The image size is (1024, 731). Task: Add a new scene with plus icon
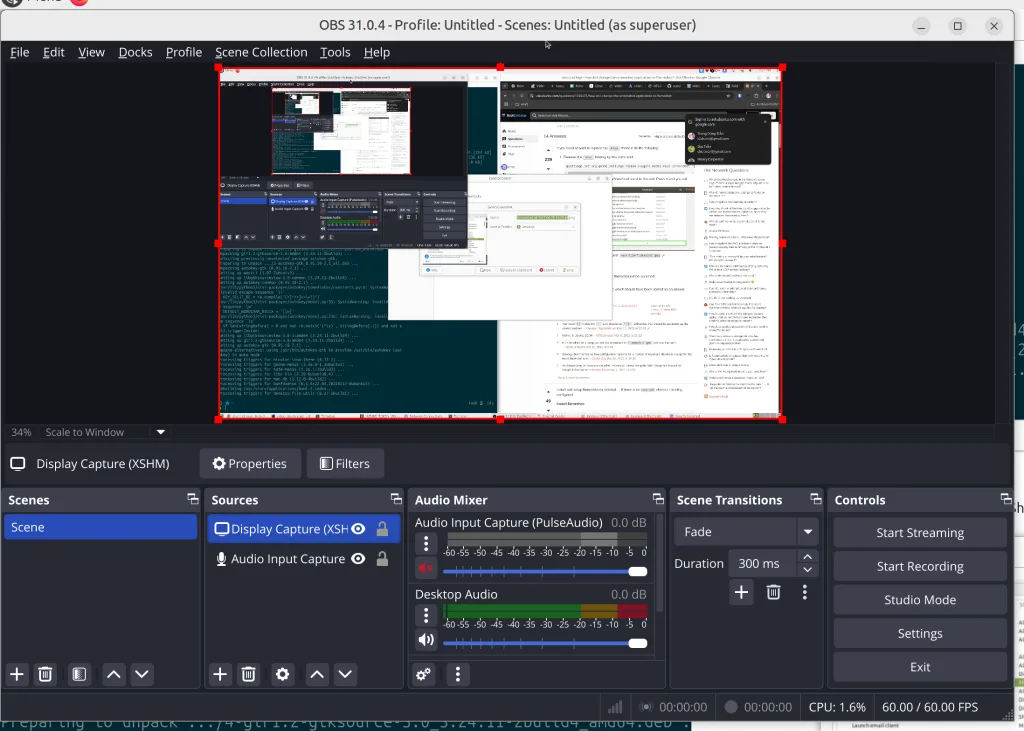click(x=17, y=674)
